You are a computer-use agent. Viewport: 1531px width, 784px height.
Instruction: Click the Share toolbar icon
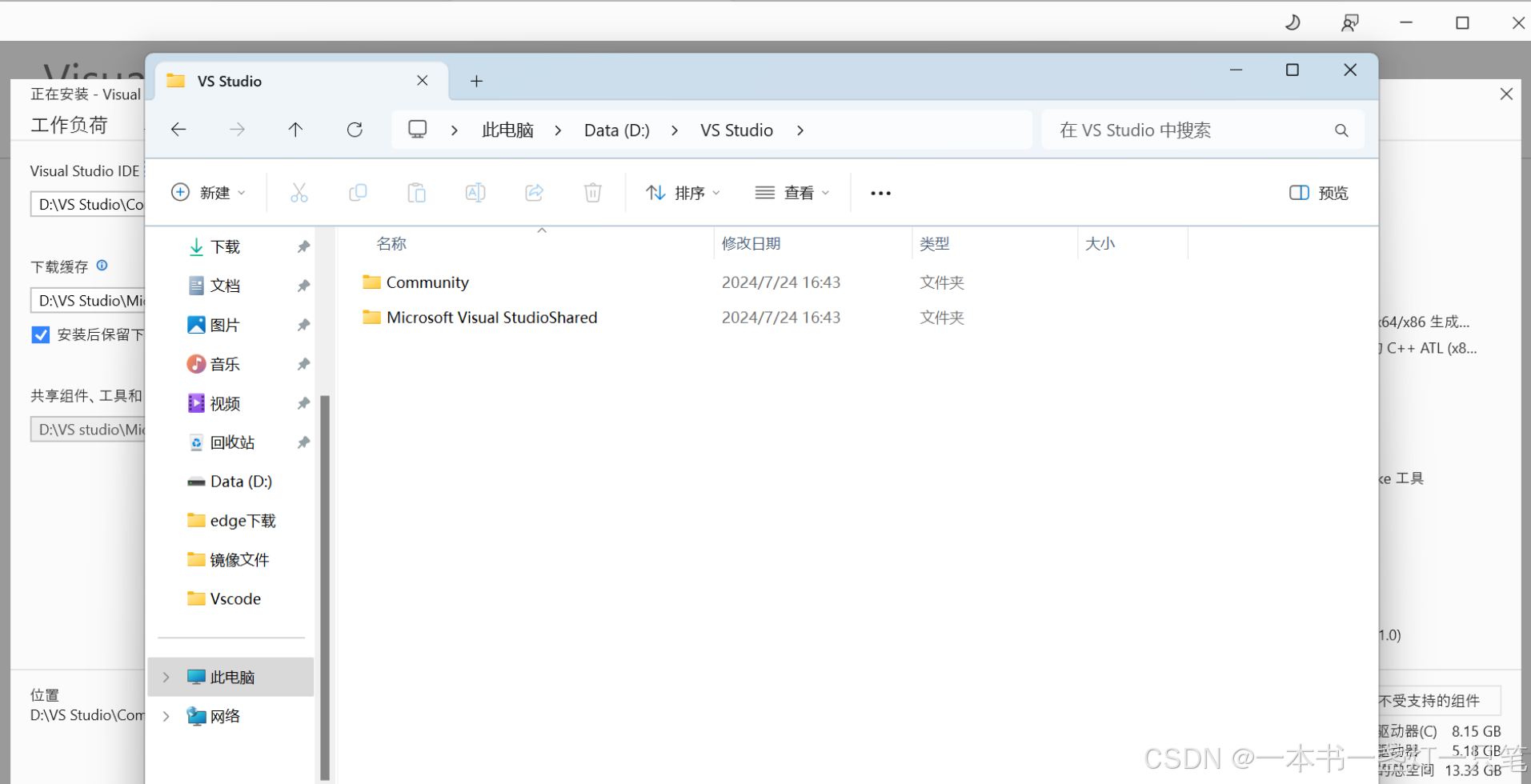pyautogui.click(x=534, y=193)
